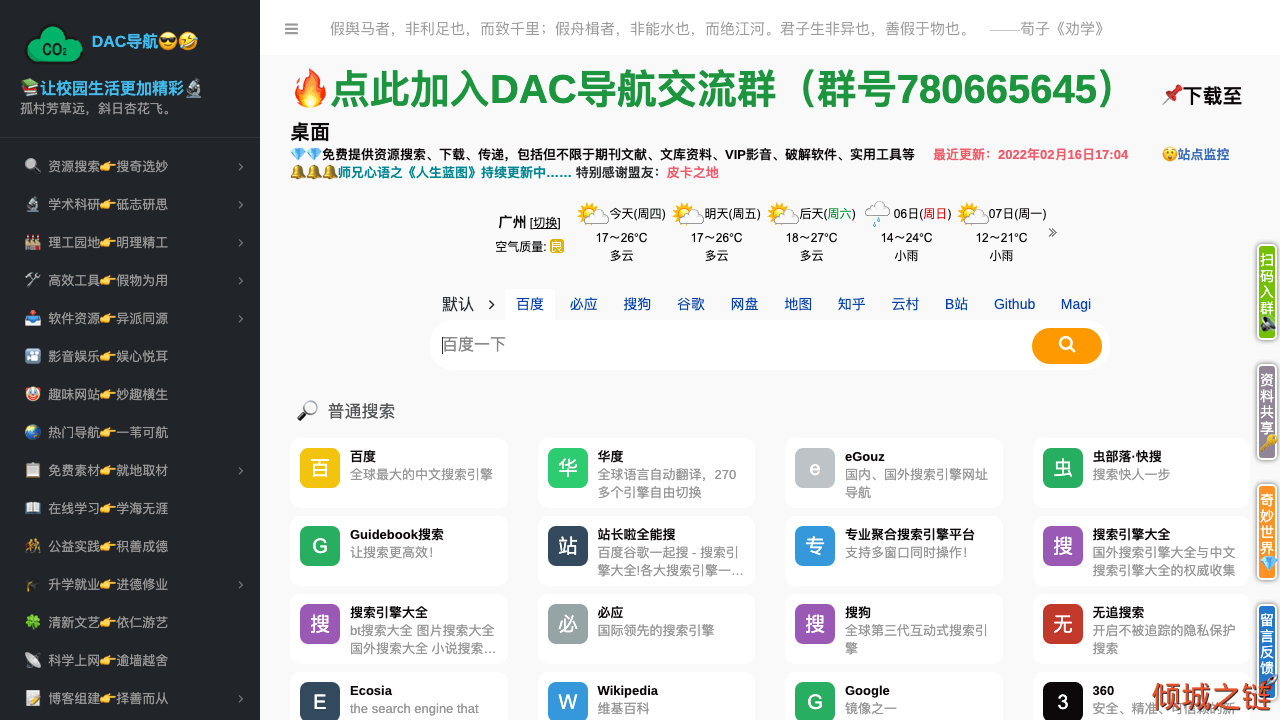Open 科学上网 sidebar item
Screen dimensions: 1280x720
tap(130, 660)
